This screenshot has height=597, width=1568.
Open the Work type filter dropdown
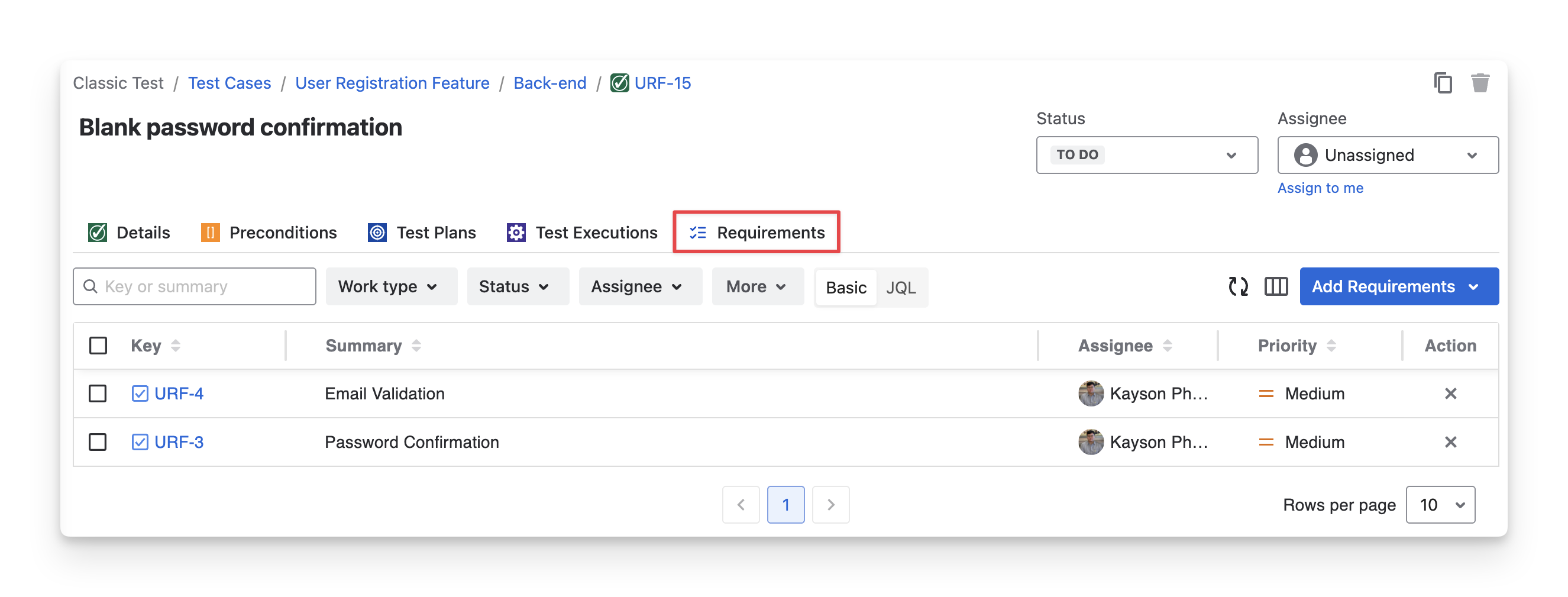tap(390, 286)
